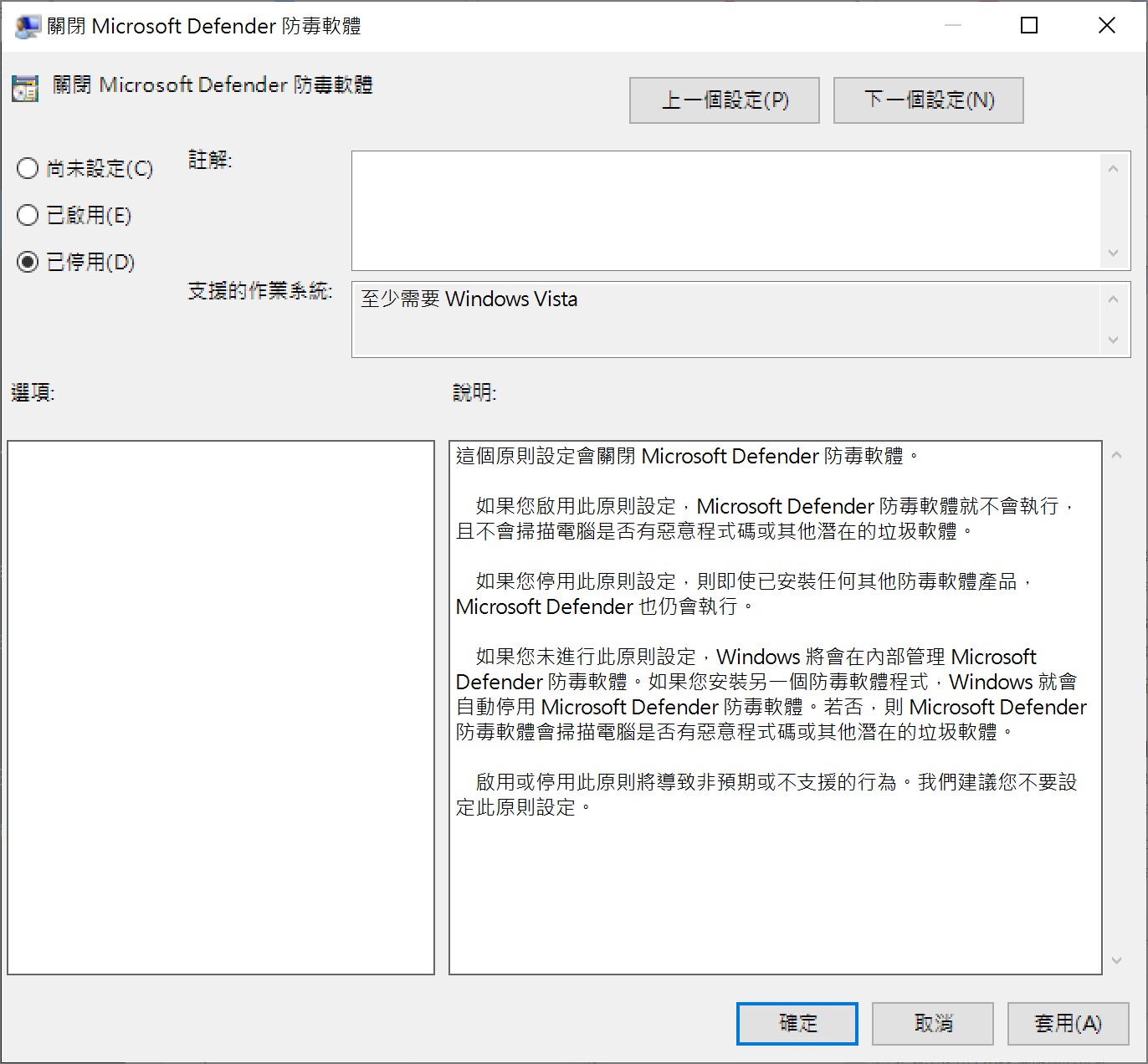Click the 說明: label
This screenshot has width=1148, height=1064.
474,392
